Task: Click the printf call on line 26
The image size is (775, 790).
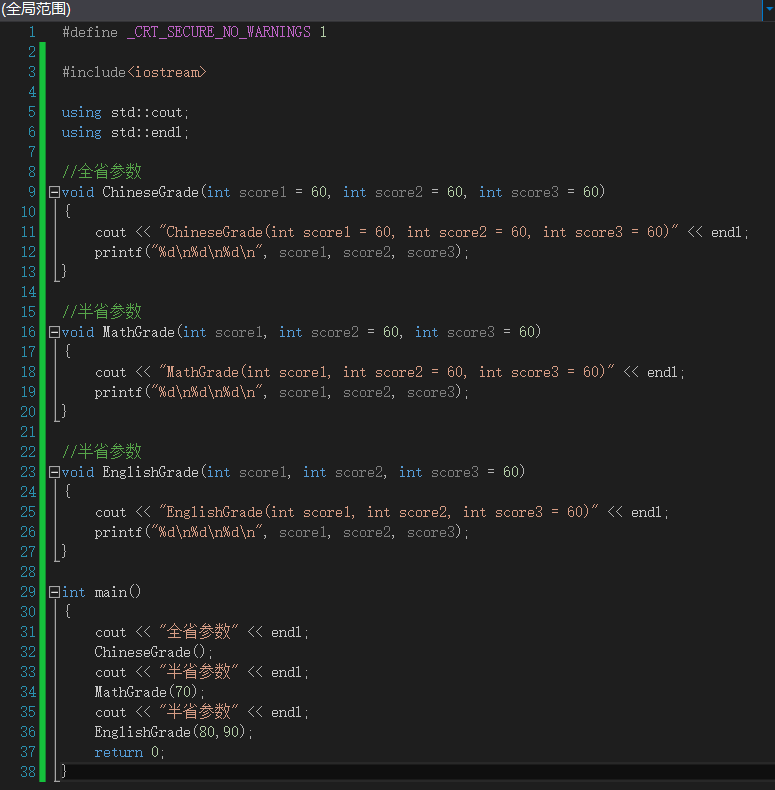Action: point(282,533)
